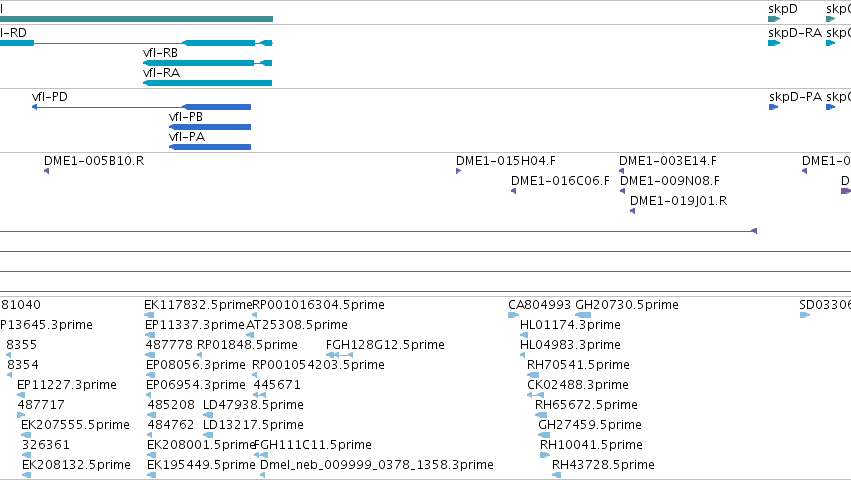Click the EK117832.5prime EST feature

pyautogui.click(x=149, y=315)
